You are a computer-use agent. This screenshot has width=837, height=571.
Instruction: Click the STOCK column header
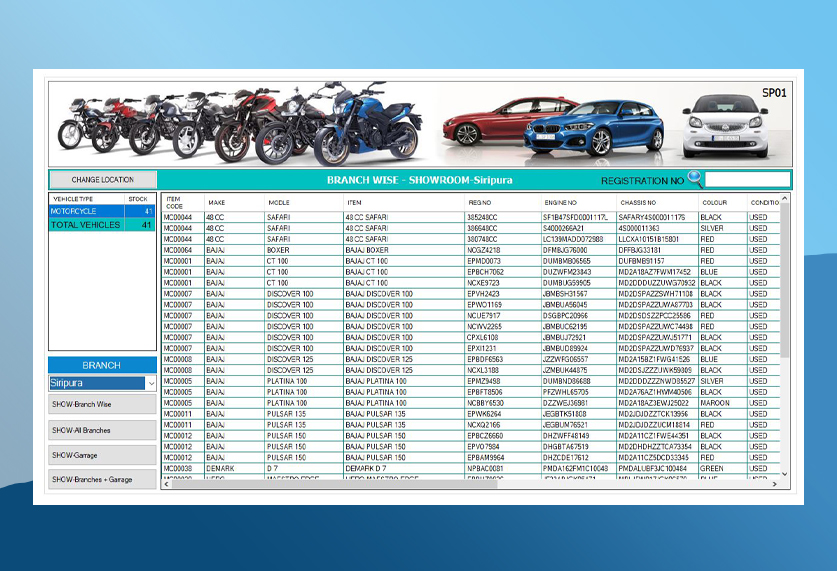[139, 199]
